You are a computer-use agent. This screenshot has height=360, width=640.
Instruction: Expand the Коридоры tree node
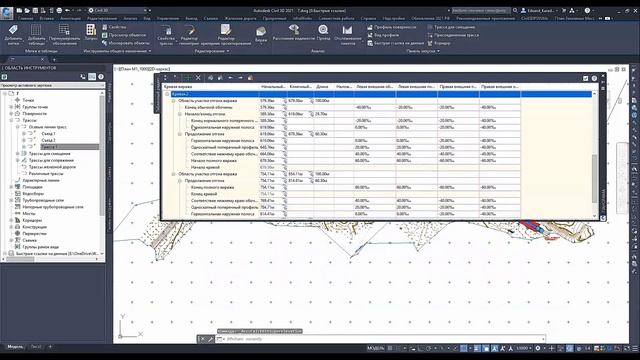point(11,220)
